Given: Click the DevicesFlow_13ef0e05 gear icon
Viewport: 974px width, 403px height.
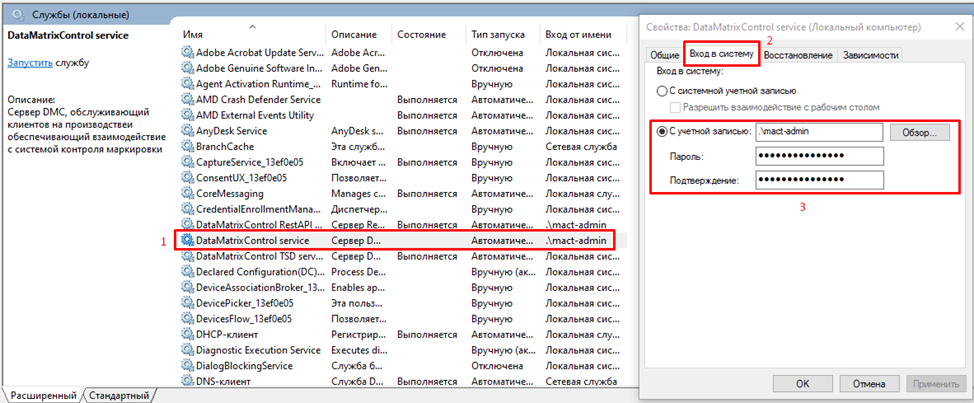Looking at the screenshot, I should tap(188, 319).
